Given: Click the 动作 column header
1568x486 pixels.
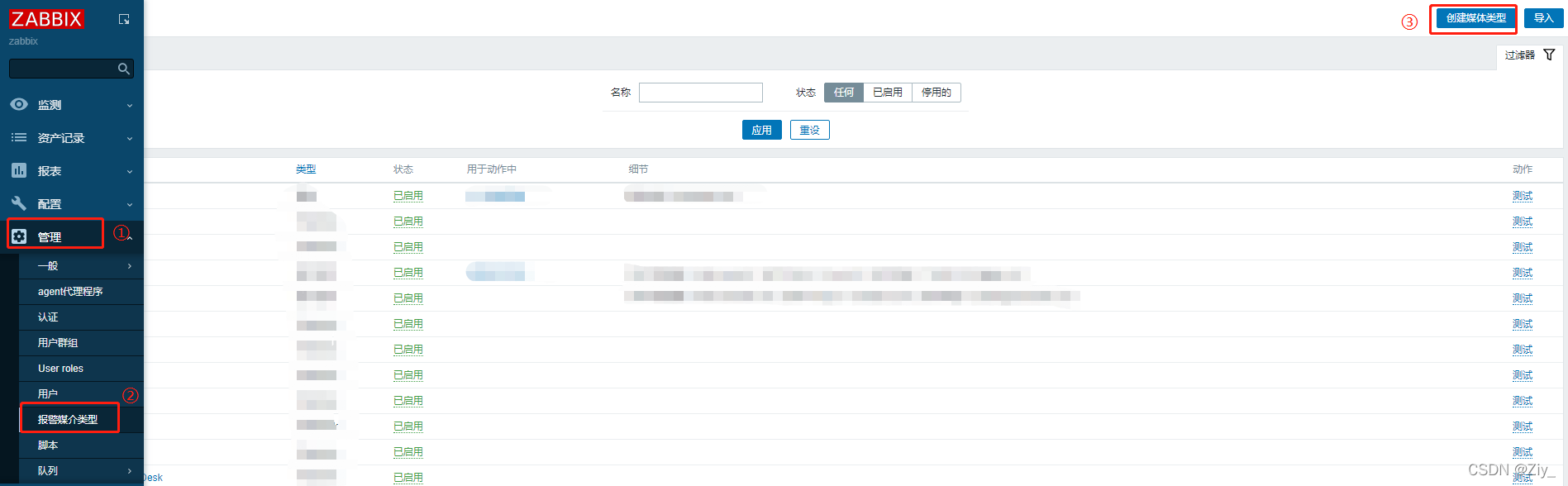Looking at the screenshot, I should (1523, 169).
